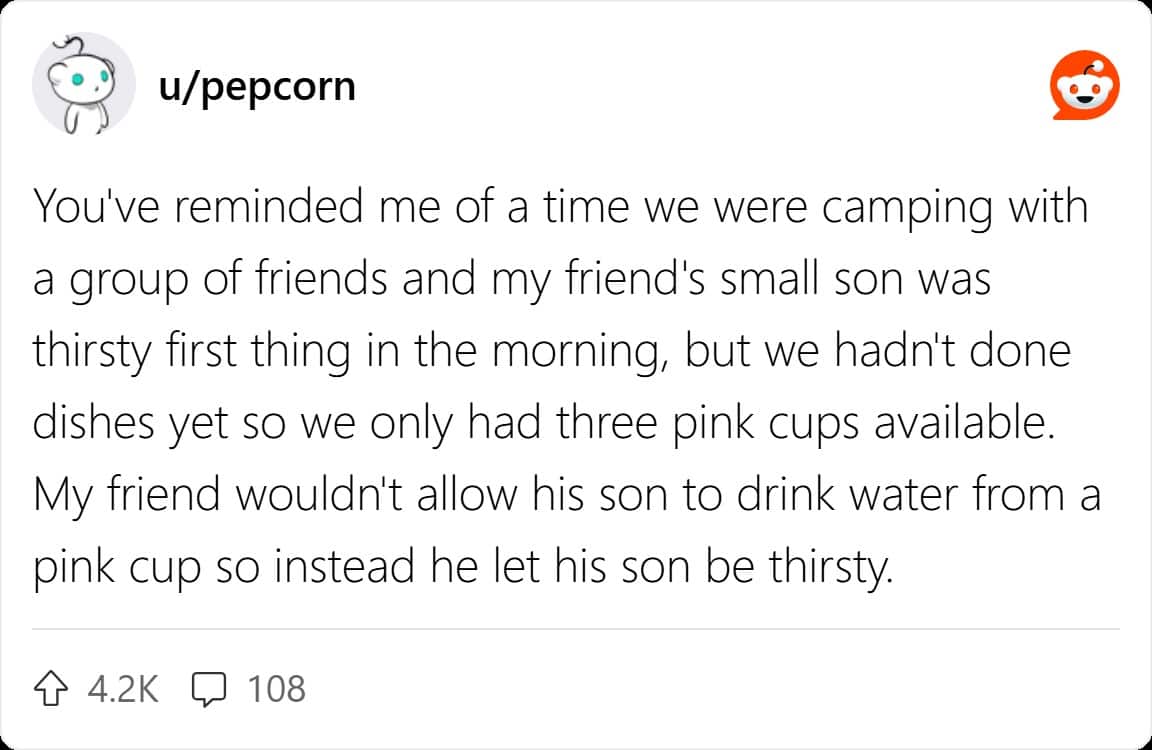Viewport: 1152px width, 750px height.
Task: Toggle the orange logo's active state
Action: coord(1085,83)
